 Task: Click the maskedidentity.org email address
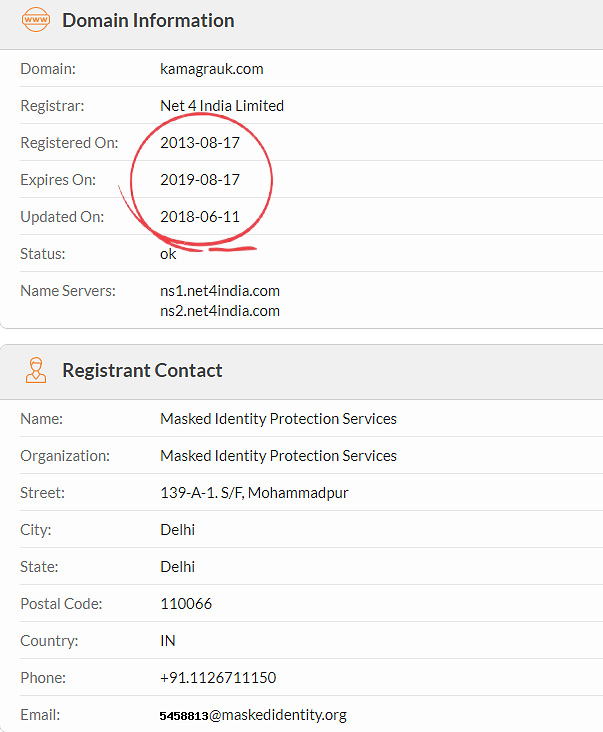point(253,715)
